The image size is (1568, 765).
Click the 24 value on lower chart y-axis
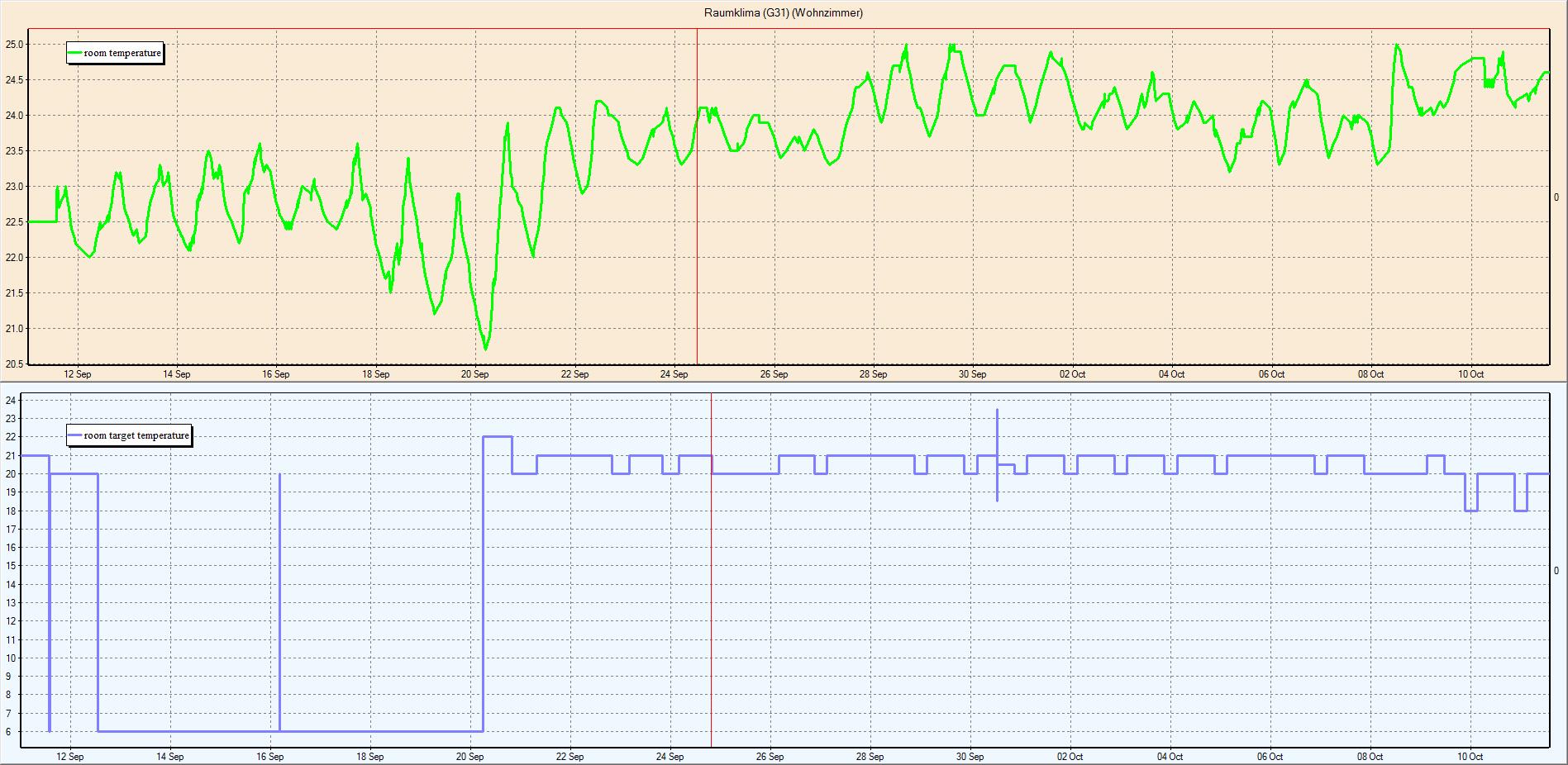[x=11, y=401]
